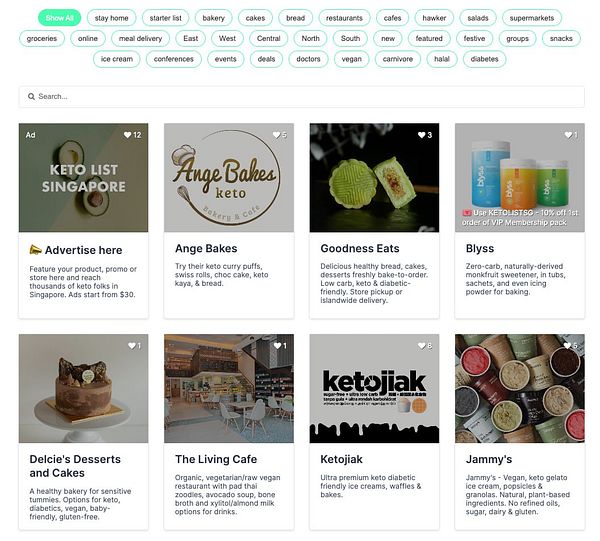Image resolution: width=600 pixels, height=541 pixels.
Task: Tap the heart icon on Blyss card
Action: coord(568,135)
